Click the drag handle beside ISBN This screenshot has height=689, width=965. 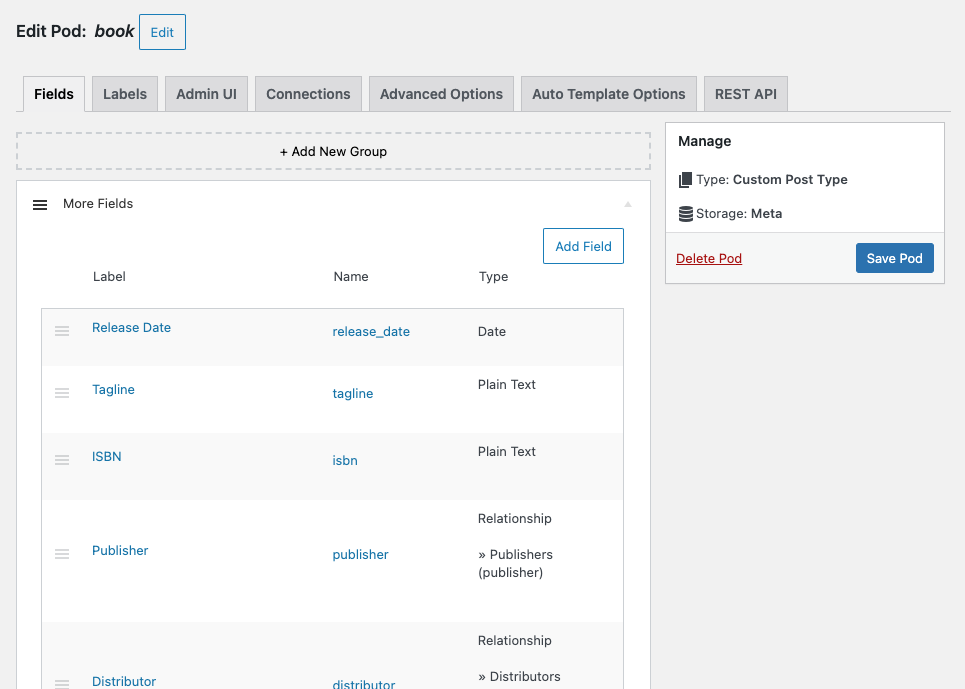point(62,461)
